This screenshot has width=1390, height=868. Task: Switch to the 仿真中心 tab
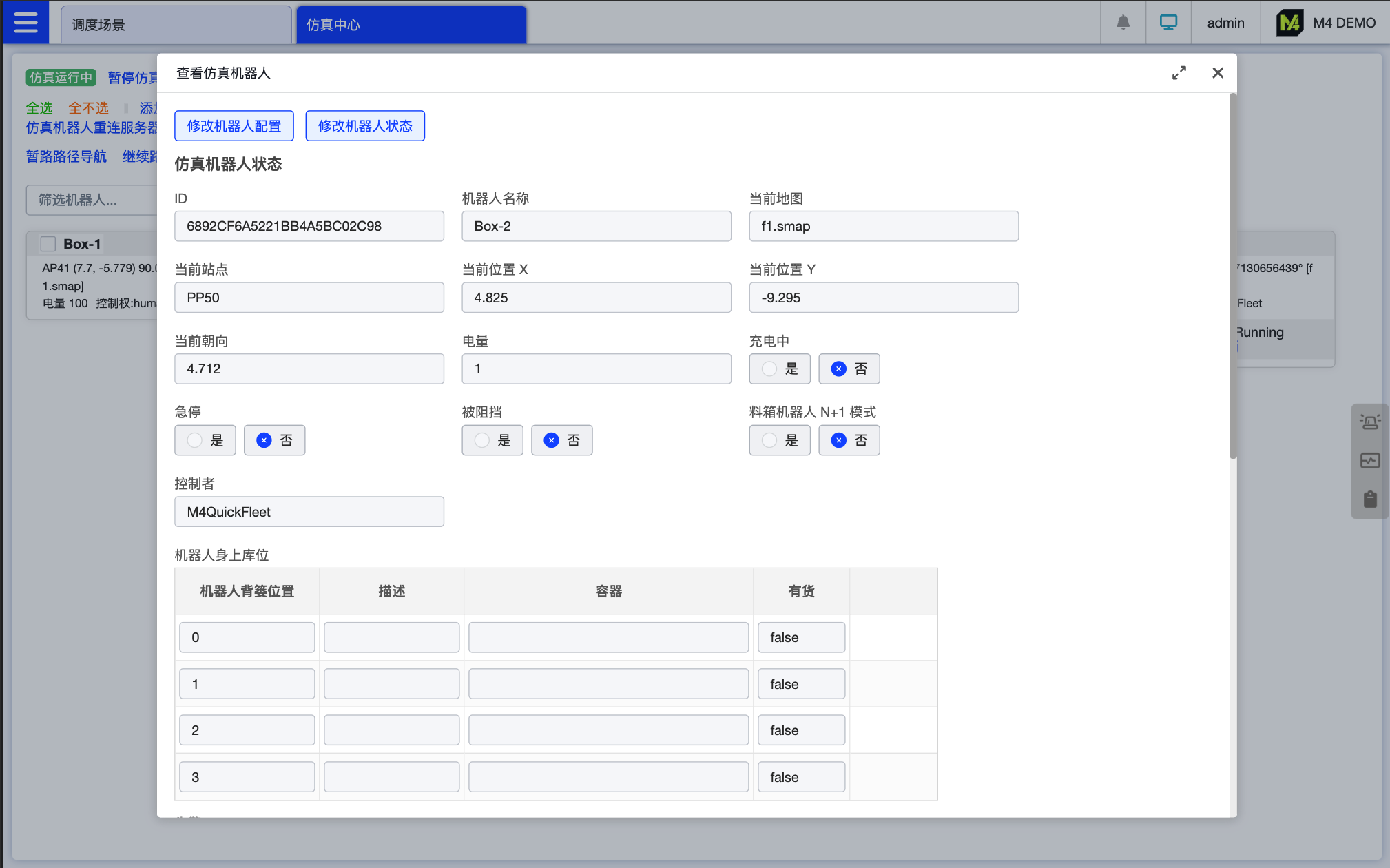[x=411, y=25]
